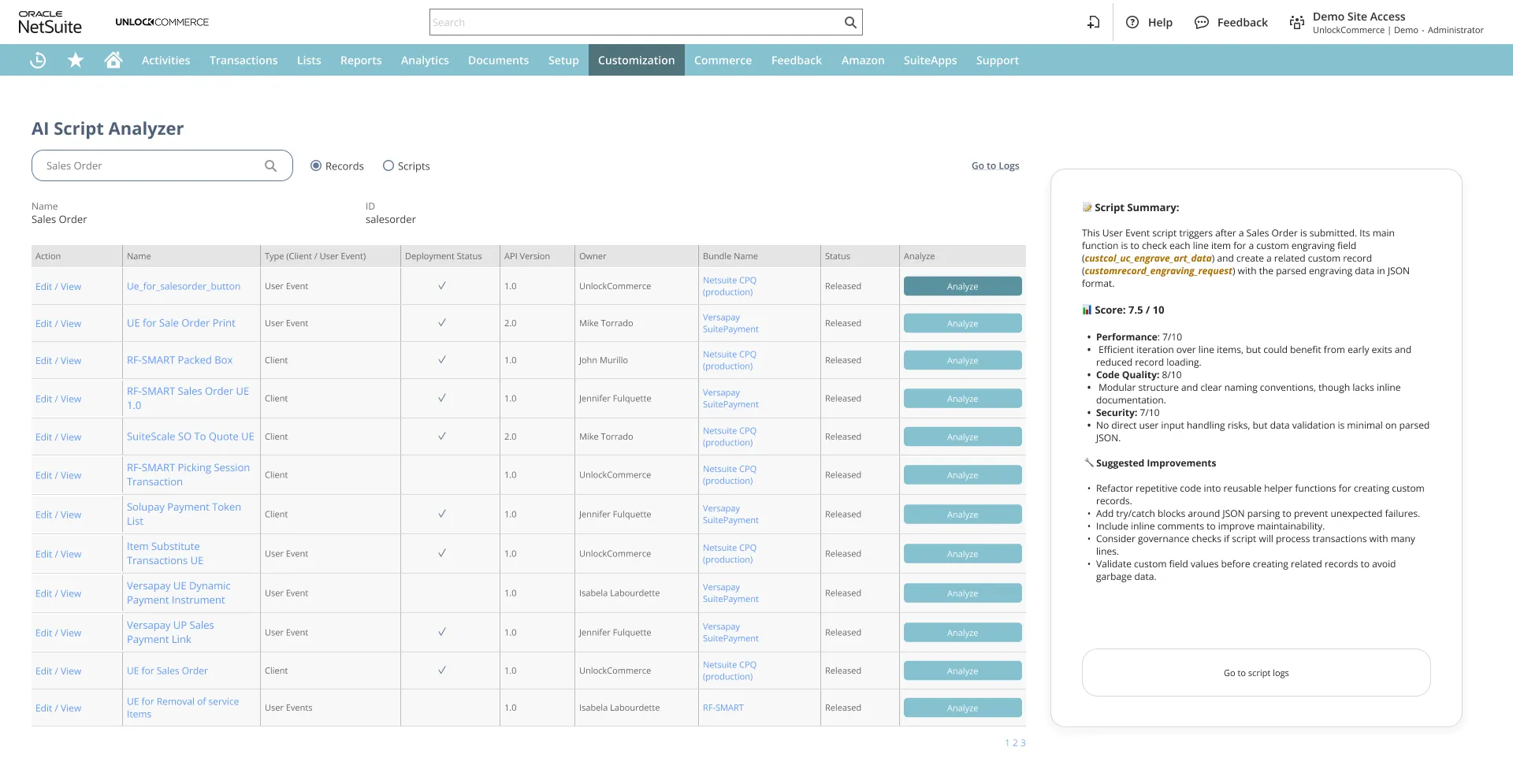The width and height of the screenshot is (1513, 784).
Task: Click the Shortcuts star icon
Action: coord(76,61)
